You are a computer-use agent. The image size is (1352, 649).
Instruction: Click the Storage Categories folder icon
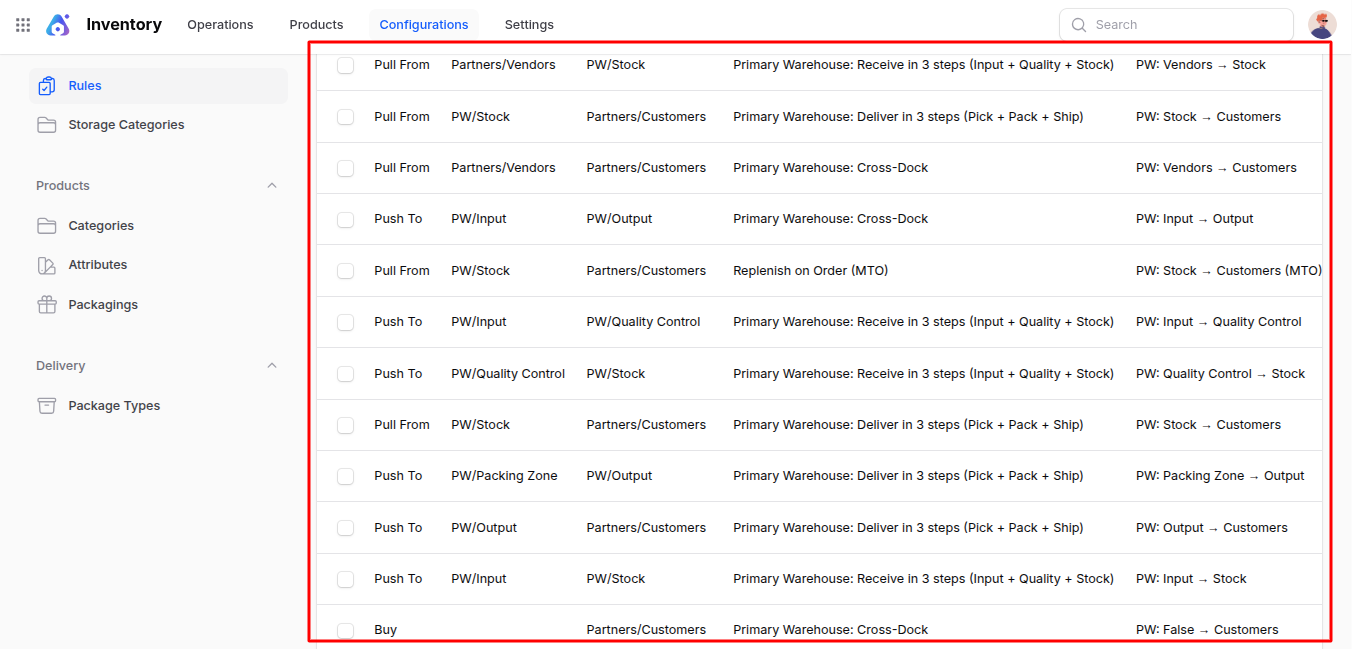[x=46, y=125]
